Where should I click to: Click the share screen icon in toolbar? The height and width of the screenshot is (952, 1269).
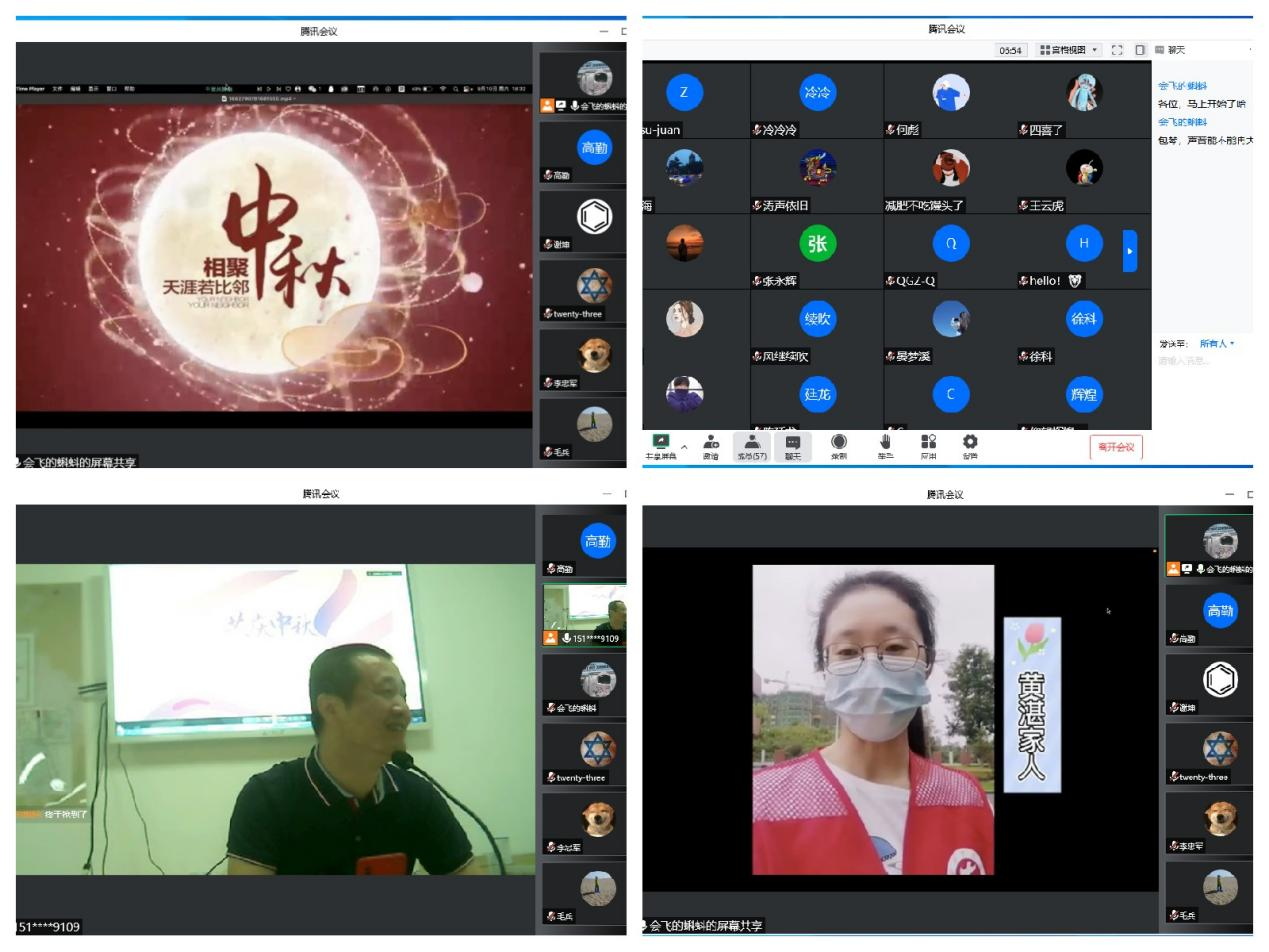coord(661,445)
